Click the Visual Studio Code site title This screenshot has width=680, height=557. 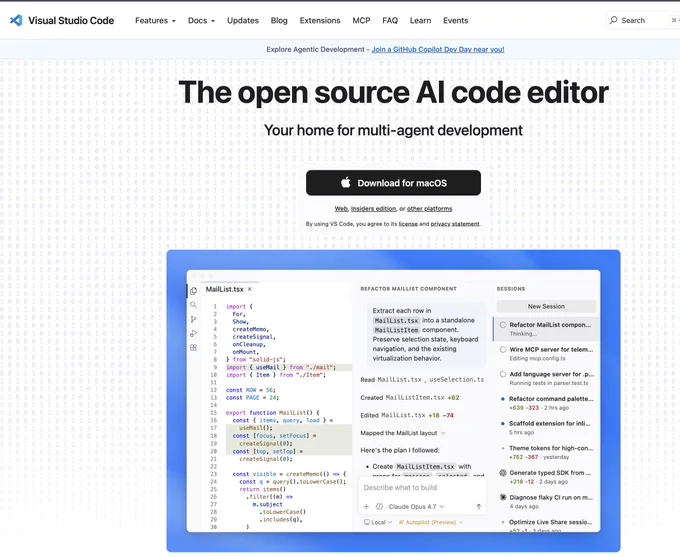tap(71, 20)
